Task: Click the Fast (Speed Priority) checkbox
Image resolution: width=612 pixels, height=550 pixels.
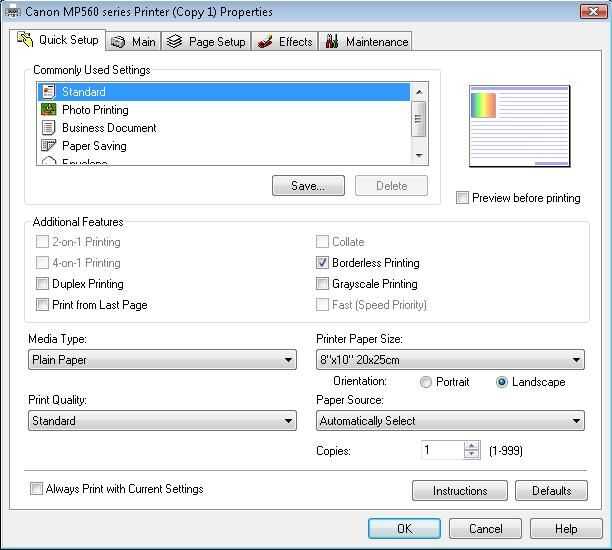Action: click(322, 304)
